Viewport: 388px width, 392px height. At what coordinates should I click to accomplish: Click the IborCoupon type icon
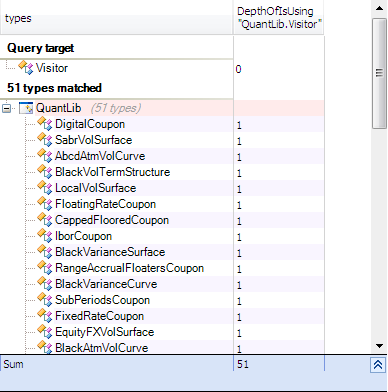[x=45, y=236]
